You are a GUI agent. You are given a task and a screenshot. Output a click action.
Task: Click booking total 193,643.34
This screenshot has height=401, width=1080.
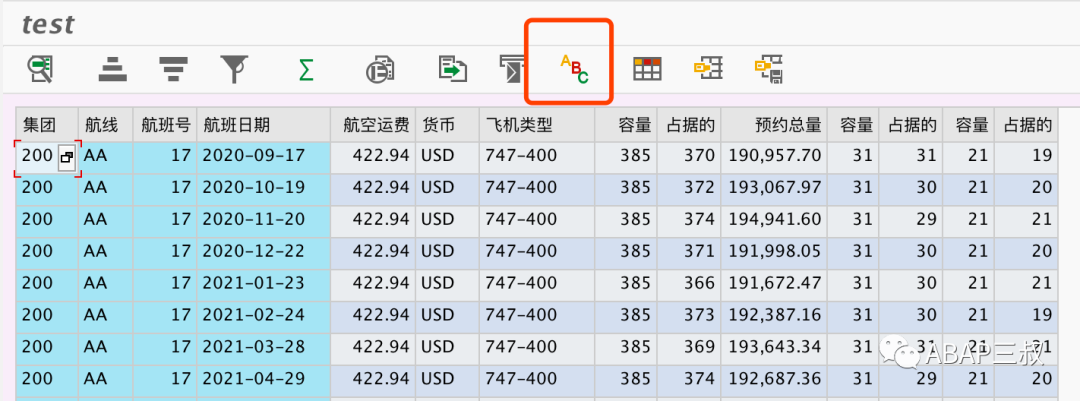tap(774, 347)
